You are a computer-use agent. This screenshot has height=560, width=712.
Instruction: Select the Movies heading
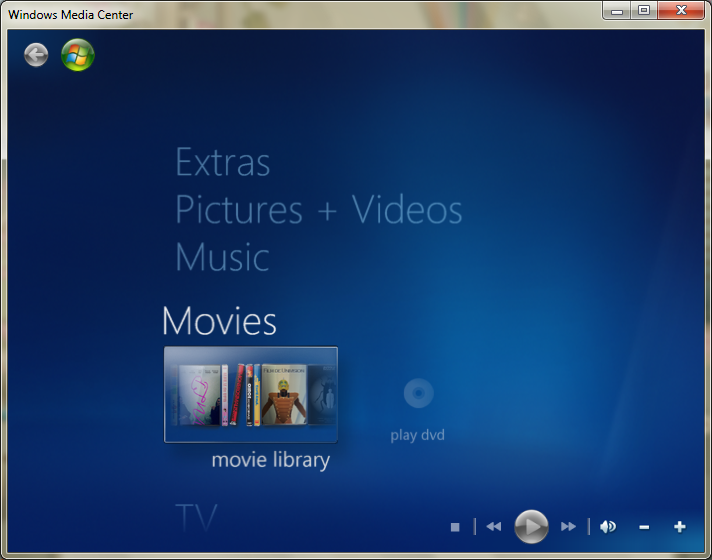pyautogui.click(x=219, y=321)
